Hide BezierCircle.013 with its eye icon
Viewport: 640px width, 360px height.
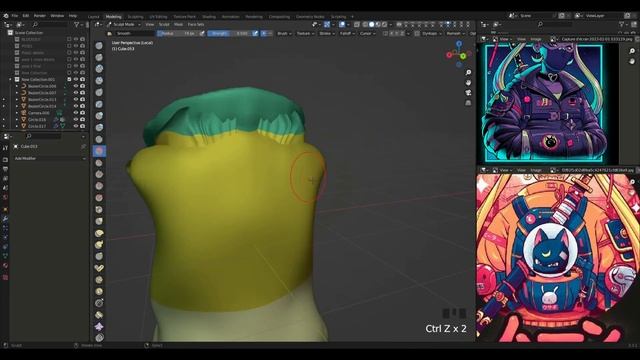[x=76, y=99]
